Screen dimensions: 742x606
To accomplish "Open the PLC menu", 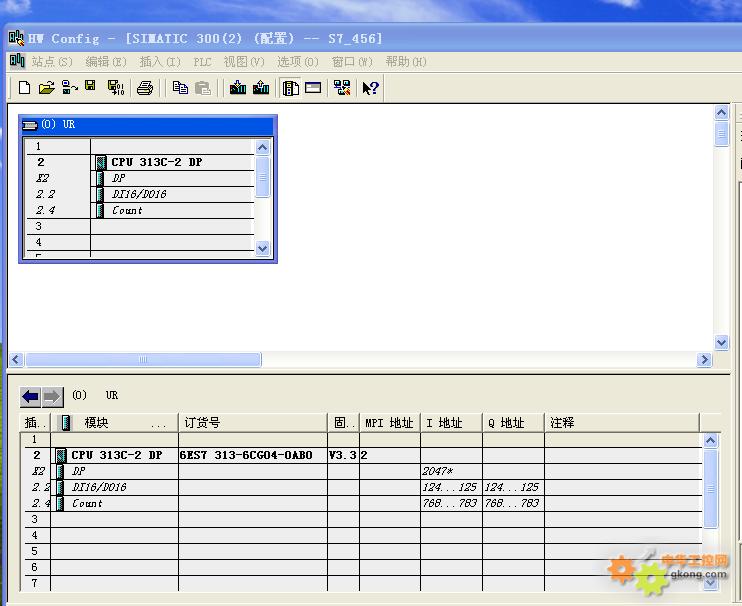I will click(202, 62).
